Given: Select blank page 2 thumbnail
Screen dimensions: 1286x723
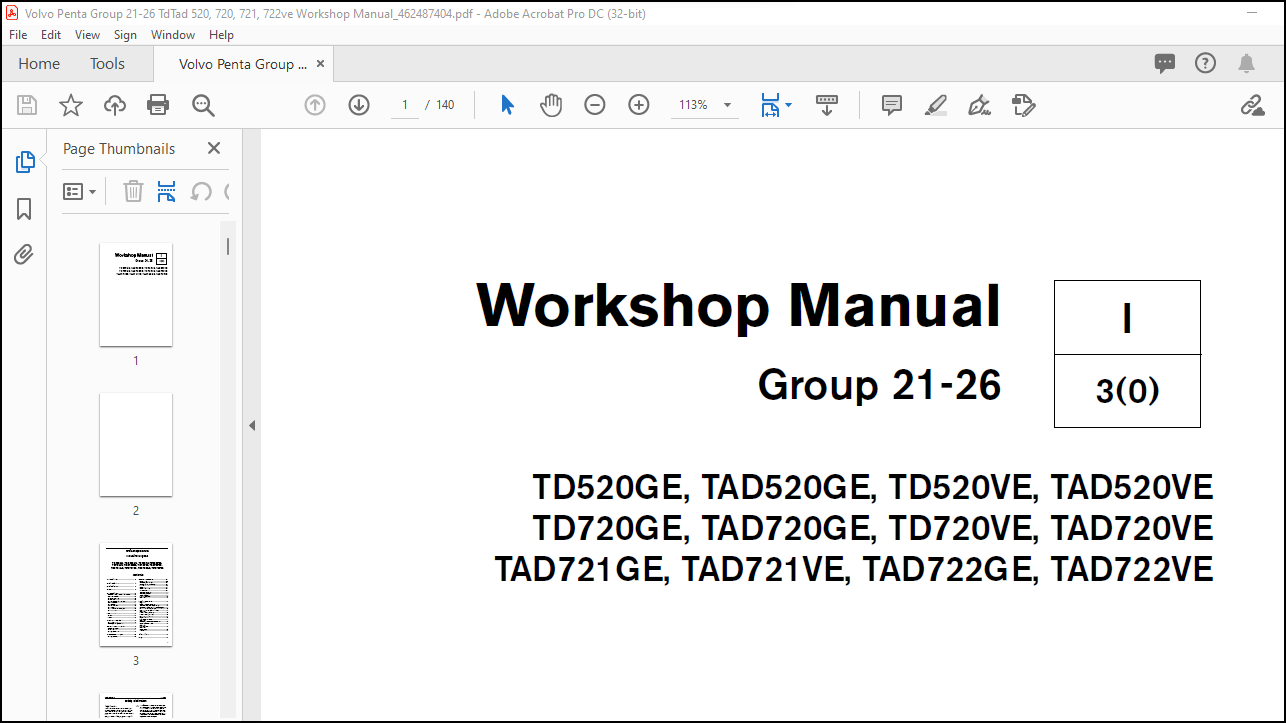Looking at the screenshot, I should coord(136,445).
